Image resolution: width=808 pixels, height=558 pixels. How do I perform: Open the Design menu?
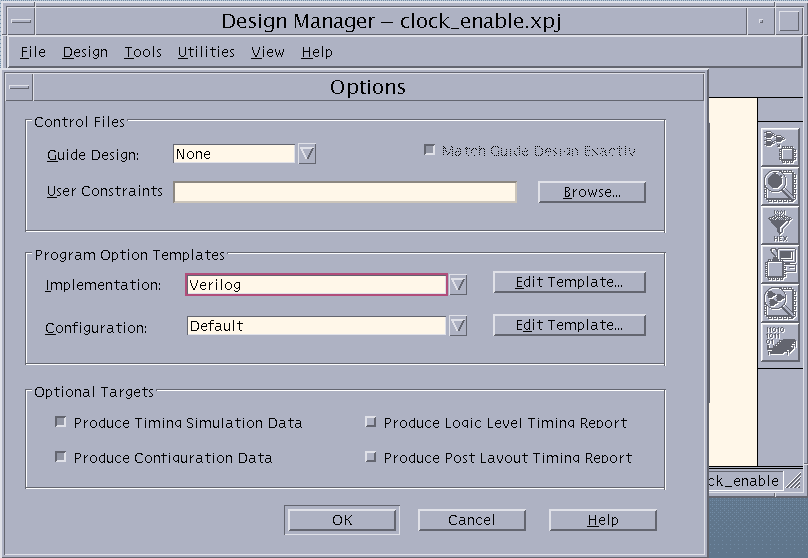pyautogui.click(x=85, y=52)
